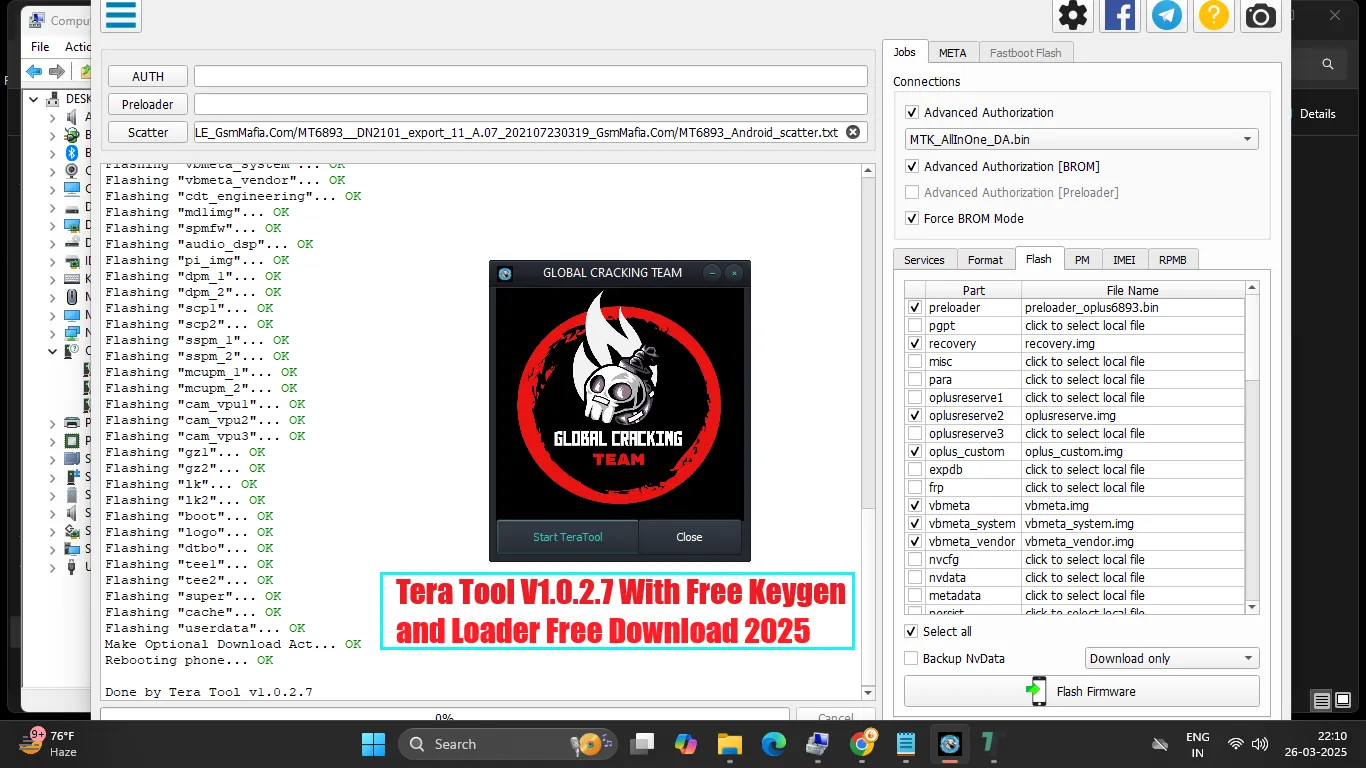The width and height of the screenshot is (1366, 768).
Task: Switch to the Jobs tab
Action: tap(905, 52)
